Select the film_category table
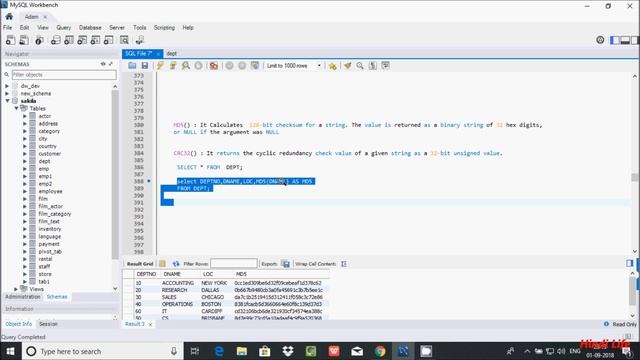The width and height of the screenshot is (640, 360). (x=55, y=214)
